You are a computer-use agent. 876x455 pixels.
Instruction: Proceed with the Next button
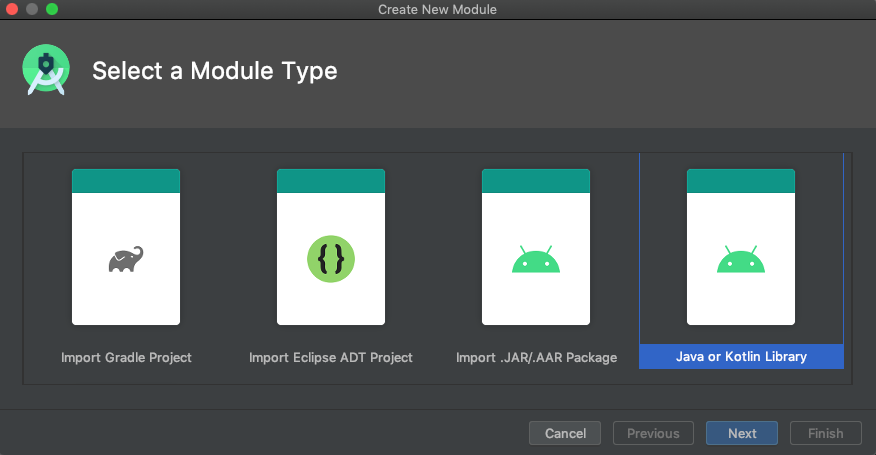point(742,433)
